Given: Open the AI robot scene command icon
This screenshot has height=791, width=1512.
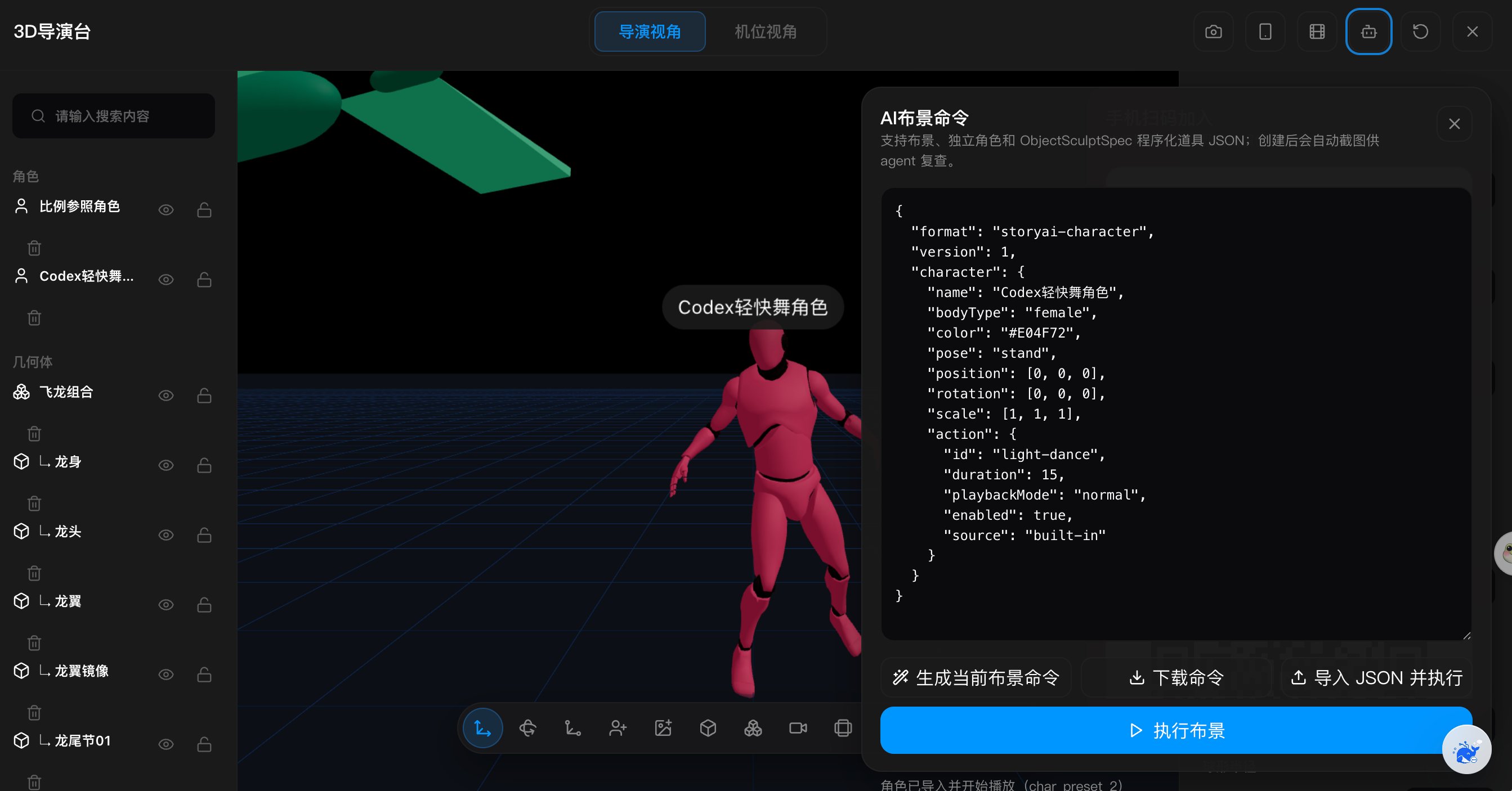Looking at the screenshot, I should (x=1368, y=32).
